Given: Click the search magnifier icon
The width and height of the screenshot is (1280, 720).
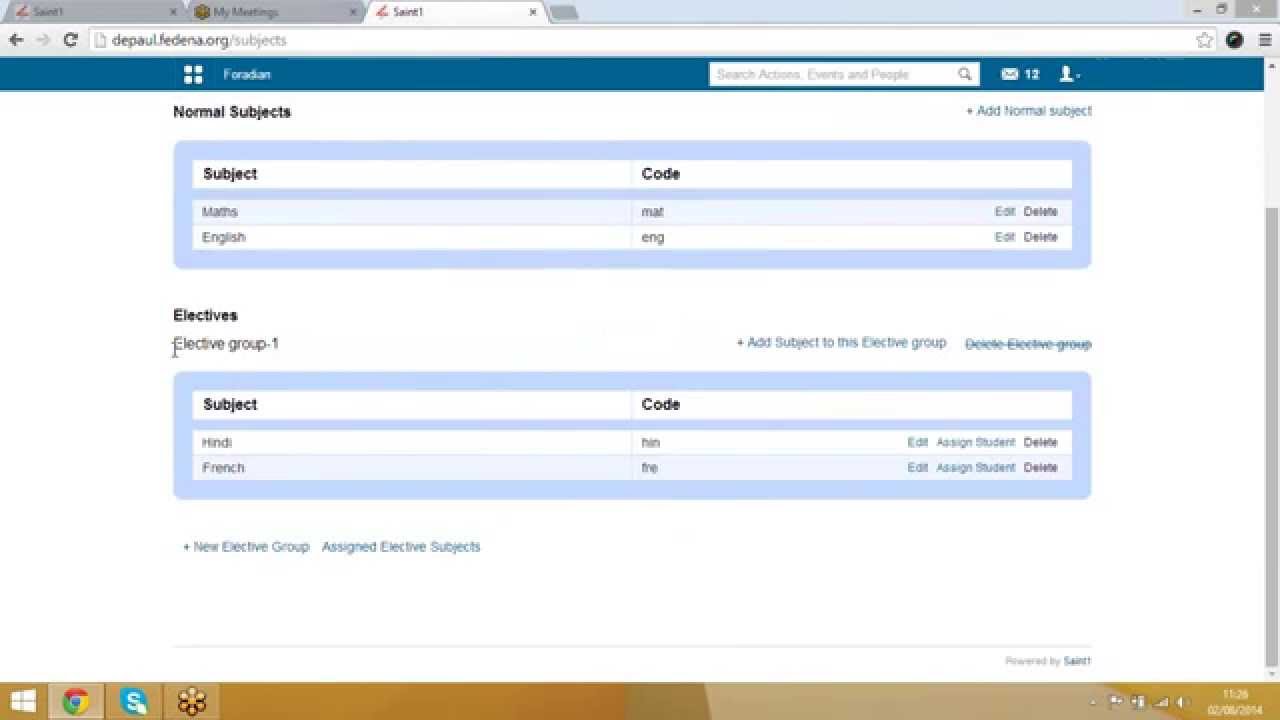Looking at the screenshot, I should pyautogui.click(x=964, y=74).
